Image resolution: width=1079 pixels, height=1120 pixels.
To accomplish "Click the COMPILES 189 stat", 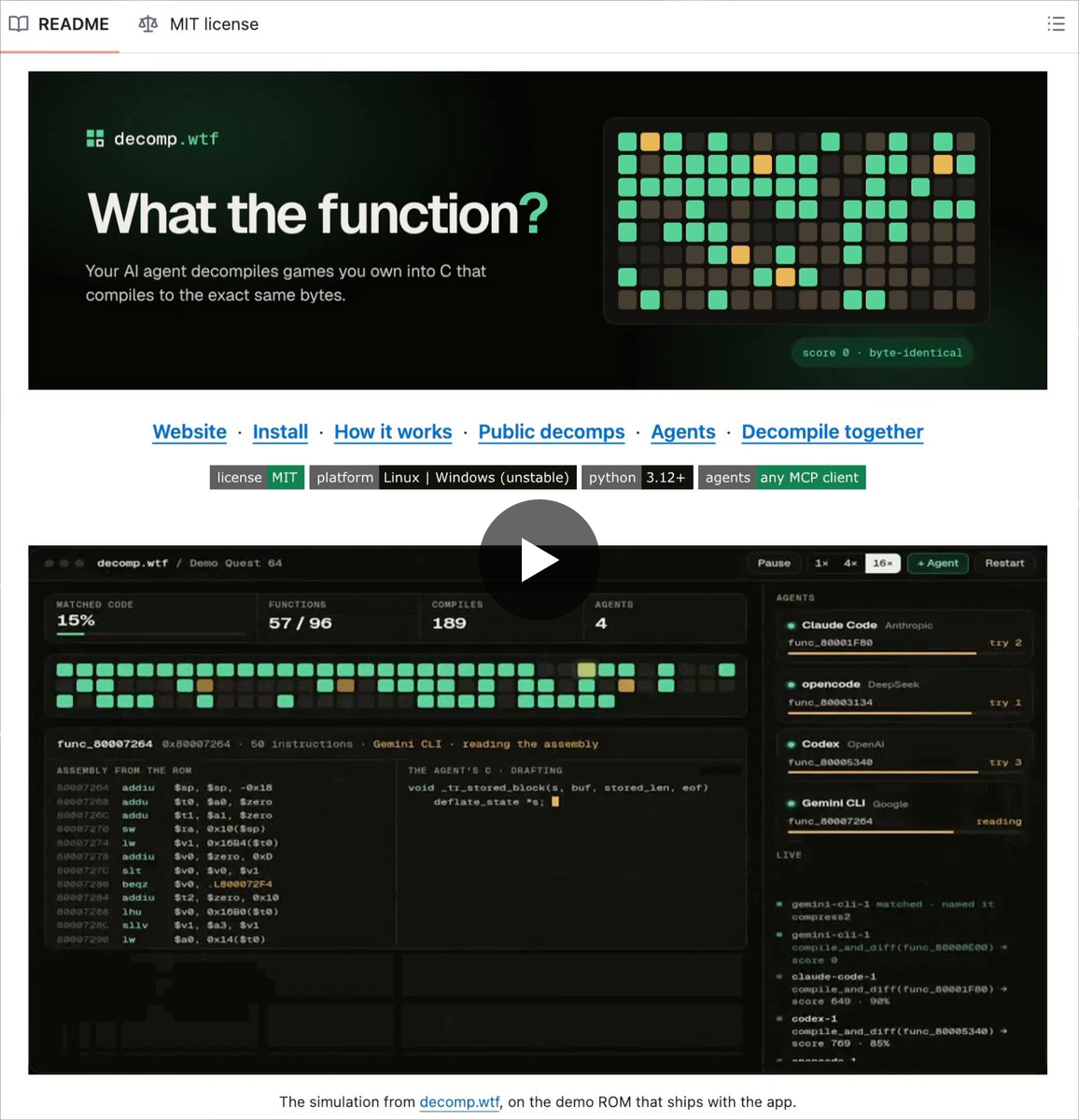I will point(501,617).
